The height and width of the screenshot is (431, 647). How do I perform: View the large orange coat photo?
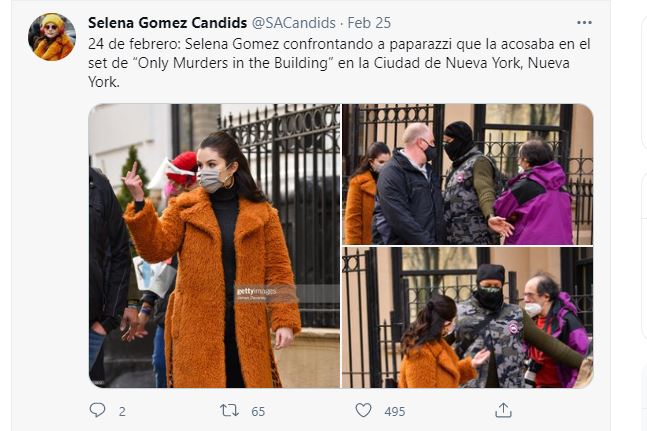click(214, 246)
